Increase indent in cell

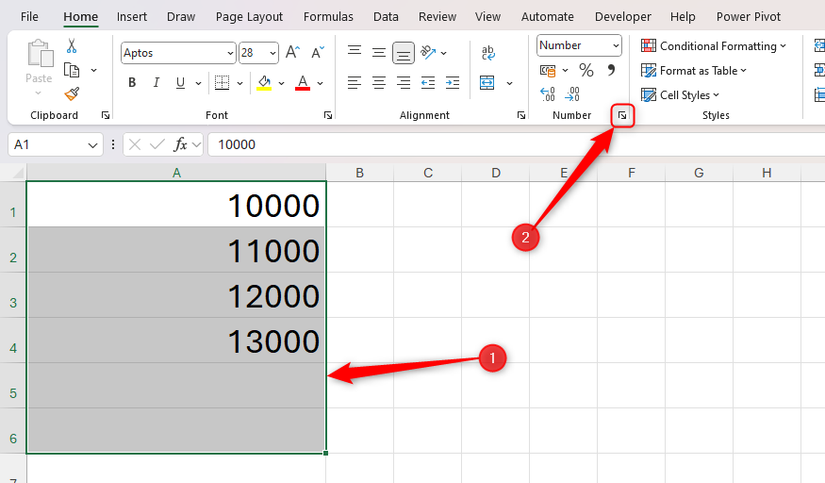tap(452, 83)
